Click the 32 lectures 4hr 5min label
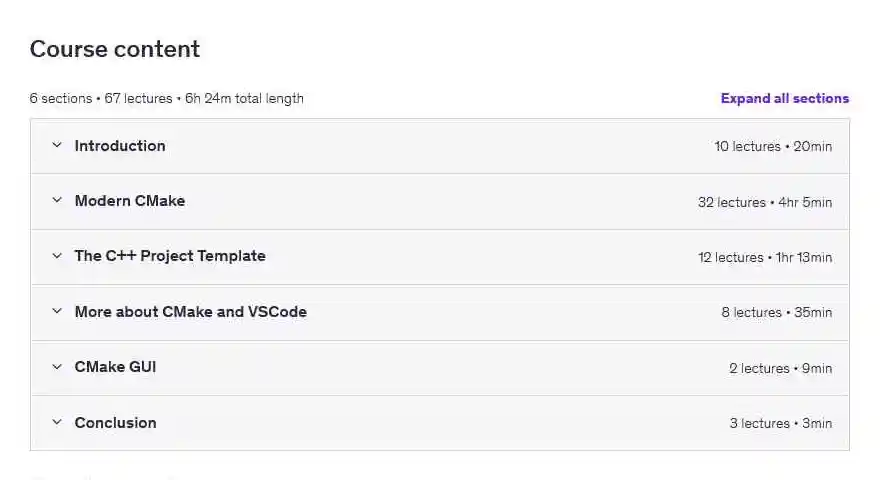 point(765,202)
